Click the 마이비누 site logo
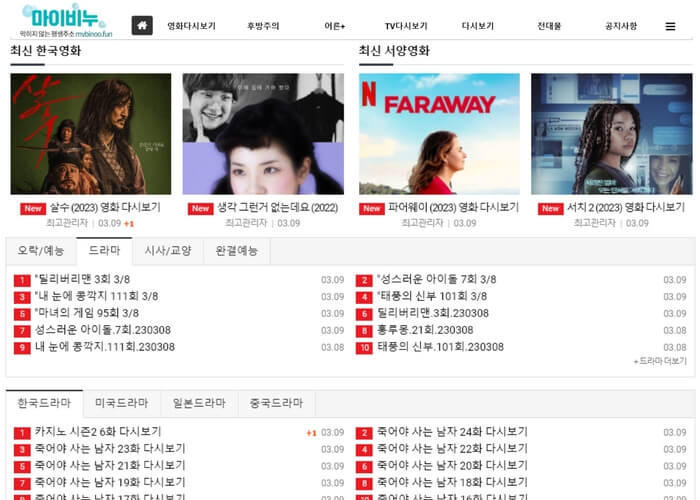Image resolution: width=700 pixels, height=500 pixels. coord(65,21)
